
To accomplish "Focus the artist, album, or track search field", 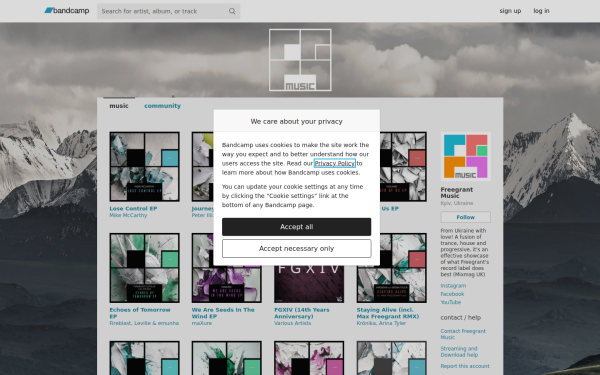I will click(168, 11).
